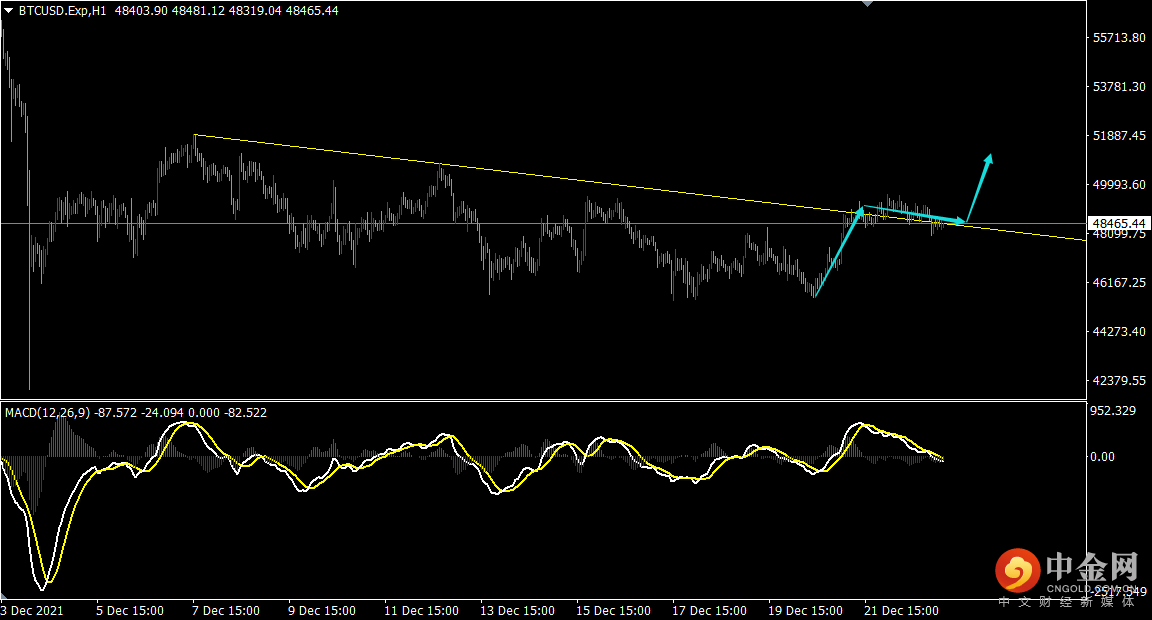Click the 3 Dec 2021 date label
The height and width of the screenshot is (620, 1152).
pos(32,610)
